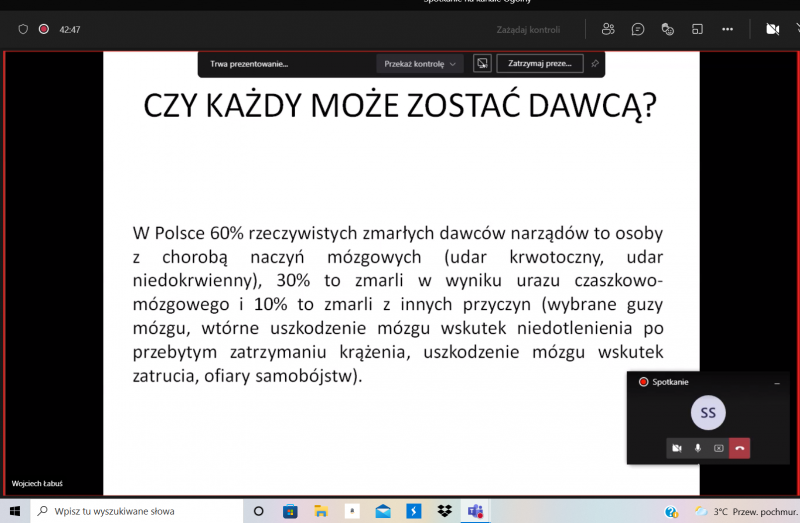Click the computer-sound icon in the presenting bar
This screenshot has height=523, width=800.
(x=482, y=64)
